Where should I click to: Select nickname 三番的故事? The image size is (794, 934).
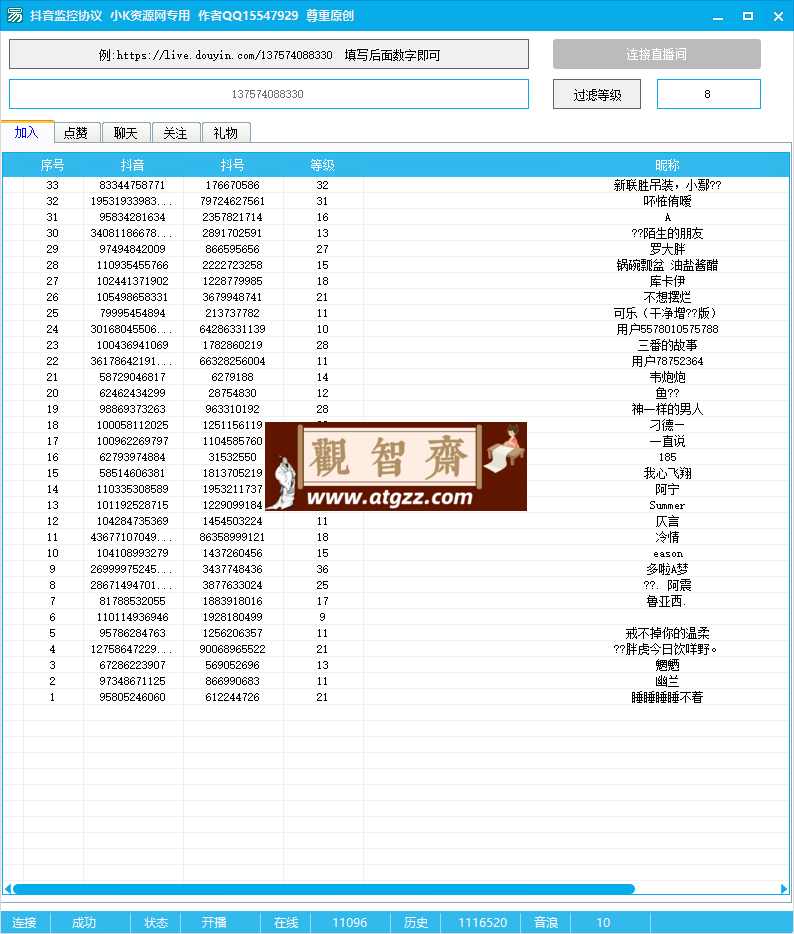tap(667, 345)
